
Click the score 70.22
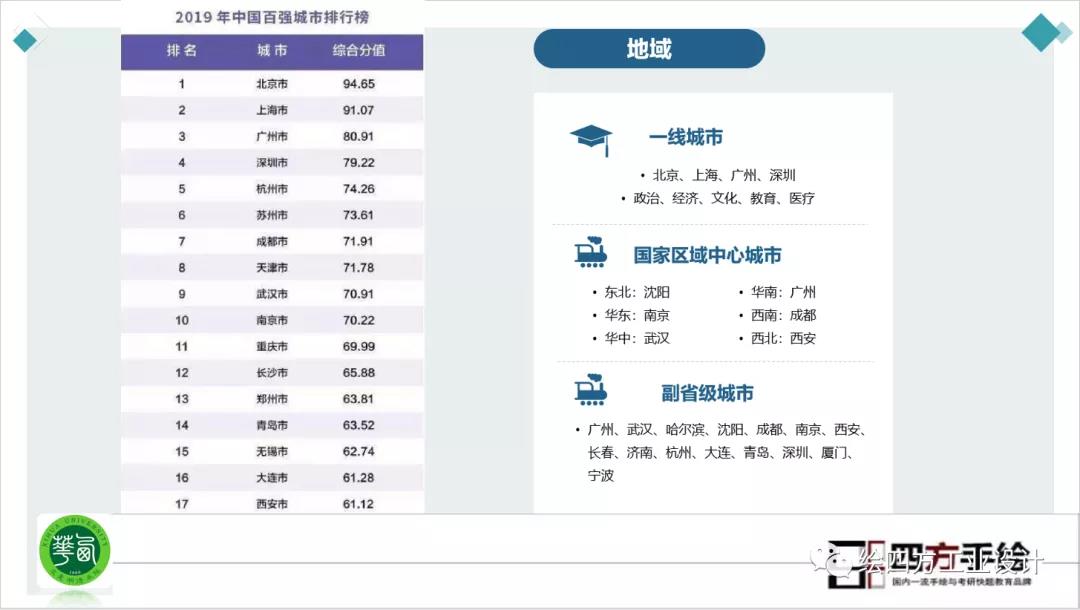(359, 320)
